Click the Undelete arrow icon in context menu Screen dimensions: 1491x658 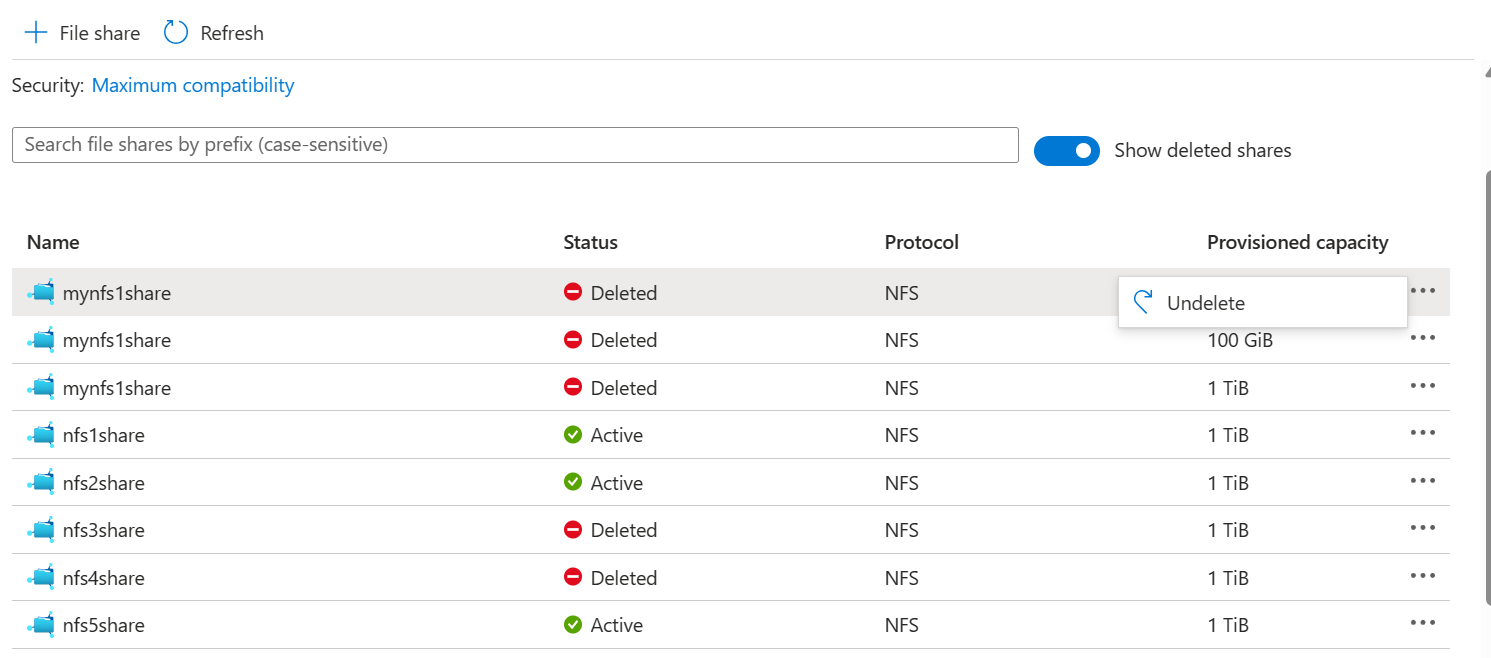click(1143, 302)
